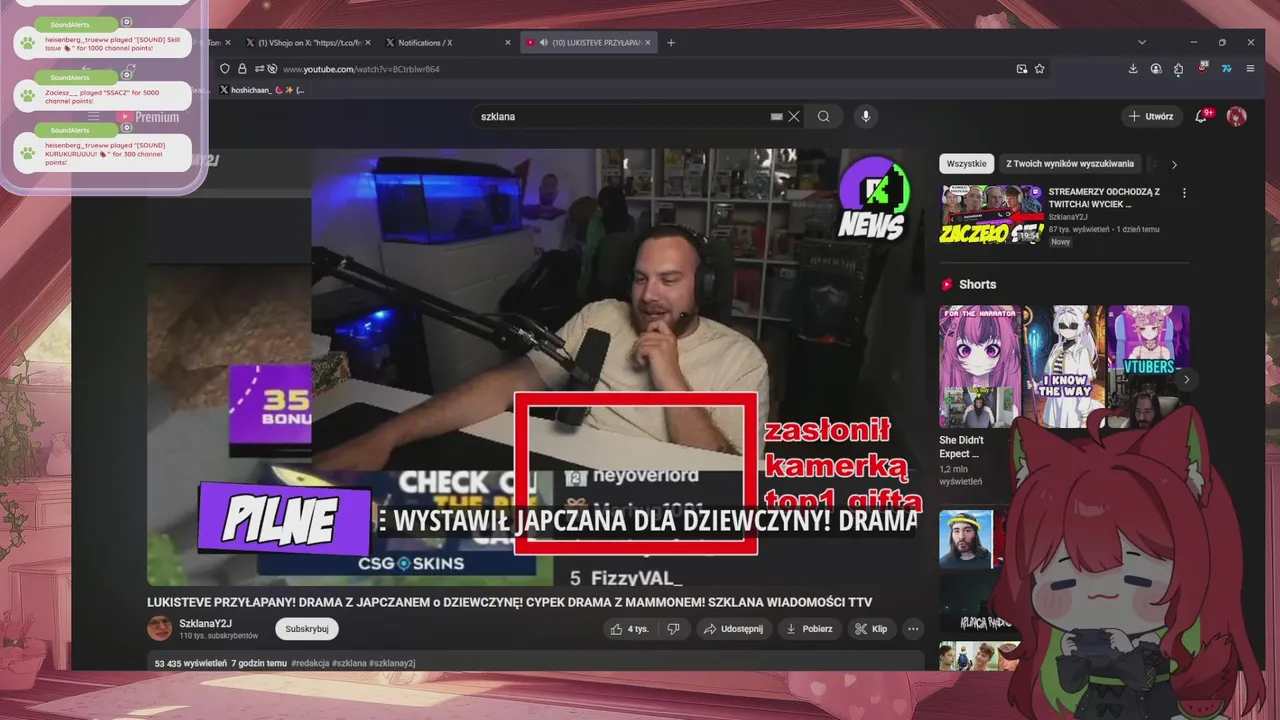Open the on-screen keyboard icon in search

tap(776, 116)
